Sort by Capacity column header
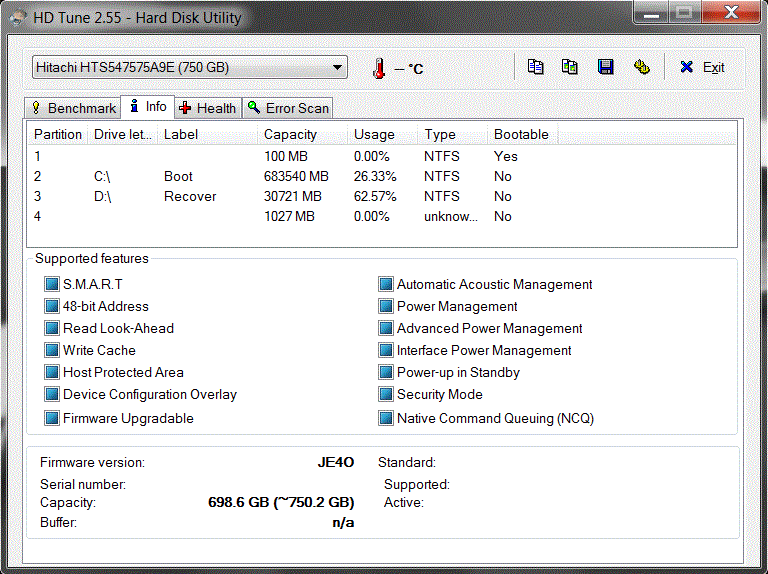The height and width of the screenshot is (574, 768). tap(303, 134)
